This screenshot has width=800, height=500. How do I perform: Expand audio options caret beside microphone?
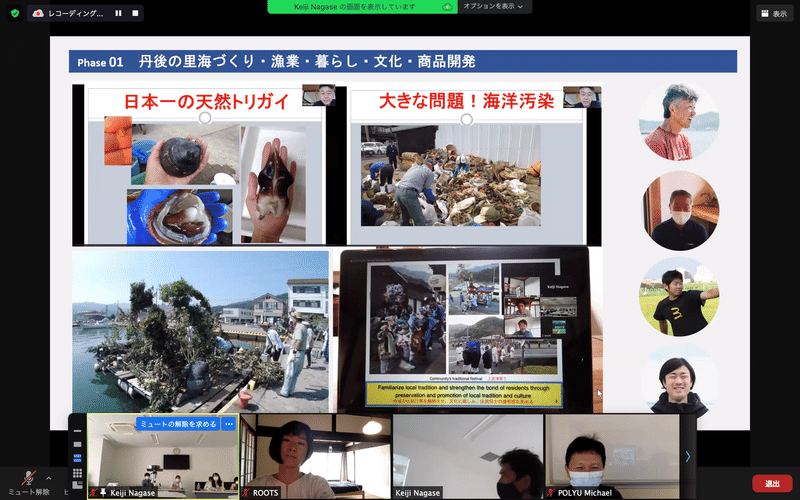(48, 479)
